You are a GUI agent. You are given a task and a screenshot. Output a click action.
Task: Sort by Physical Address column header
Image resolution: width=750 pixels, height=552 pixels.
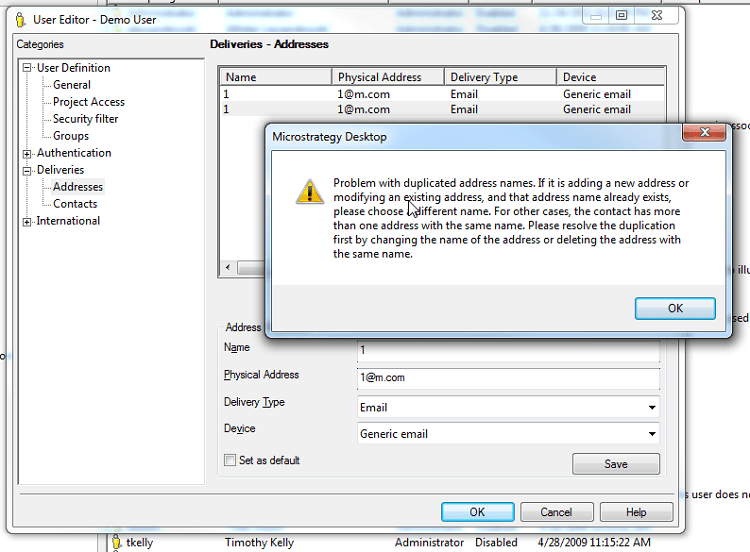pyautogui.click(x=388, y=77)
